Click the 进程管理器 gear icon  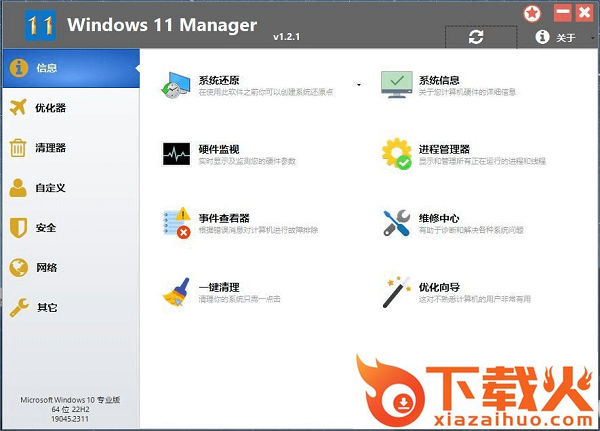click(x=397, y=153)
